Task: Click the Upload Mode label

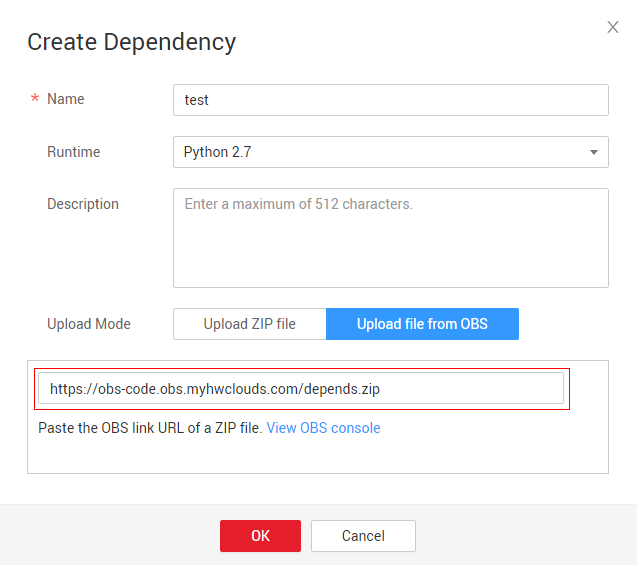Action: coord(89,324)
